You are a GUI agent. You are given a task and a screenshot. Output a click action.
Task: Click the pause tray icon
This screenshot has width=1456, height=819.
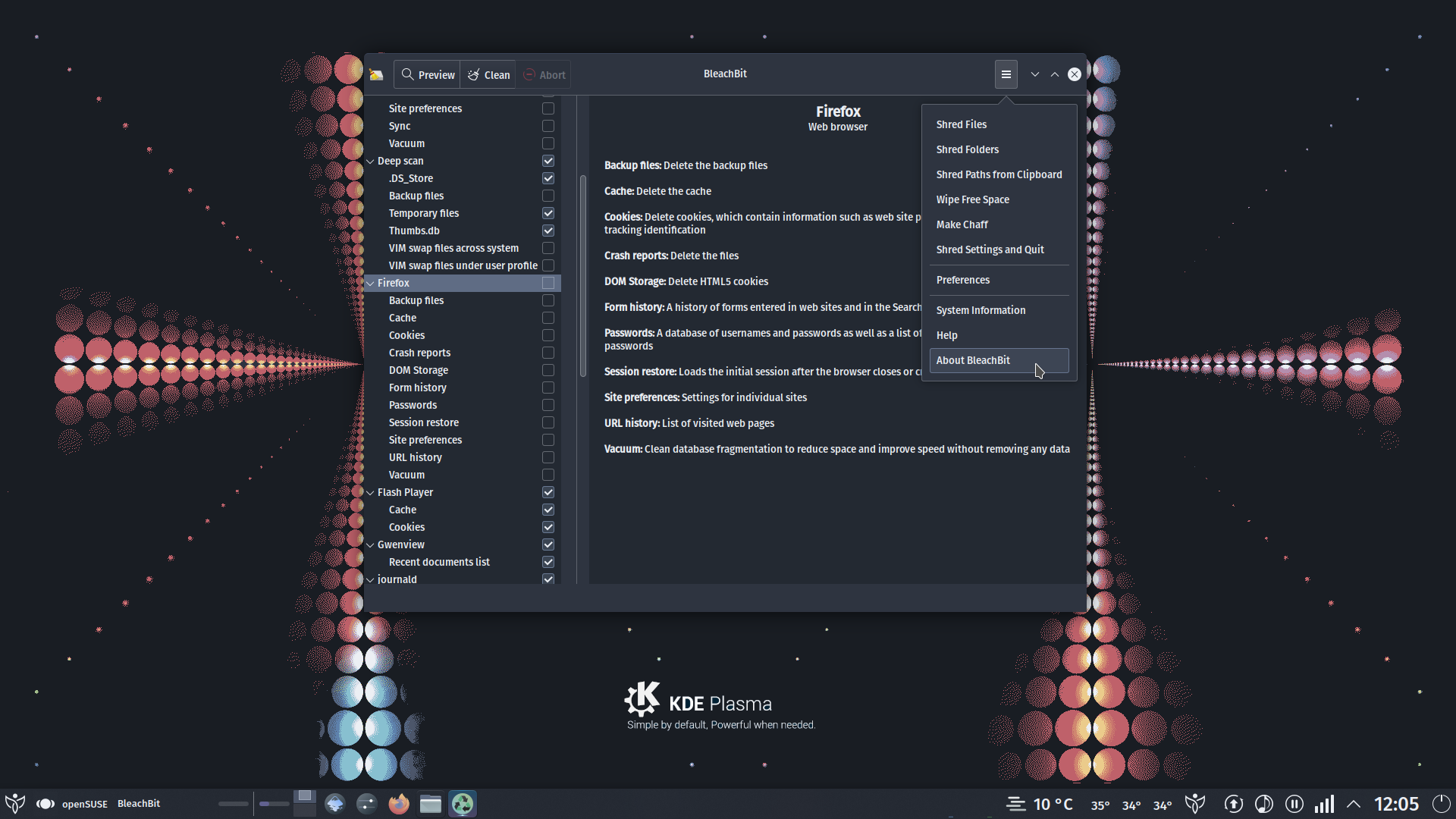coord(1294,804)
